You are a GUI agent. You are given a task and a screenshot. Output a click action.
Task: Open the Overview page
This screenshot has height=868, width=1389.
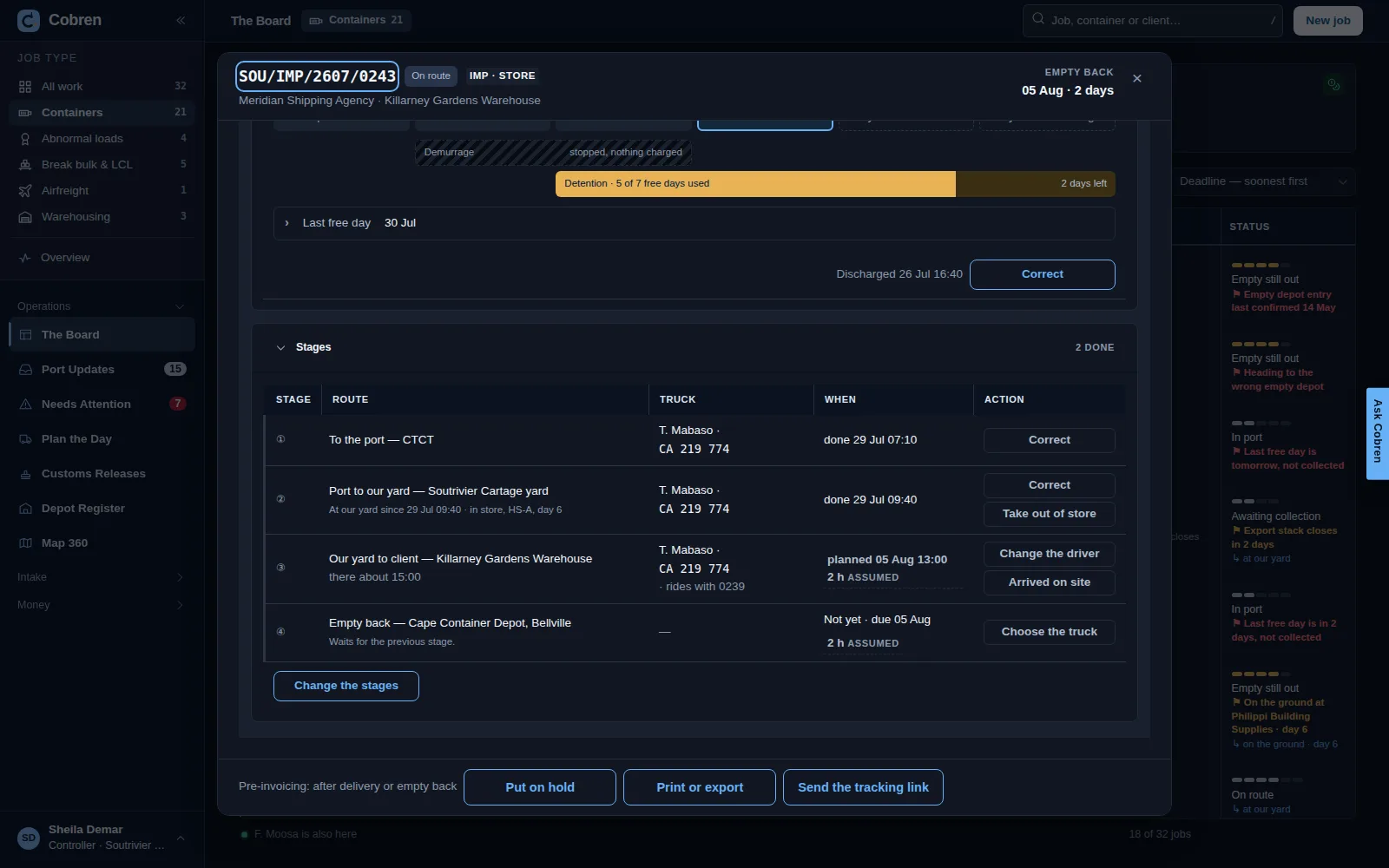click(x=102, y=257)
